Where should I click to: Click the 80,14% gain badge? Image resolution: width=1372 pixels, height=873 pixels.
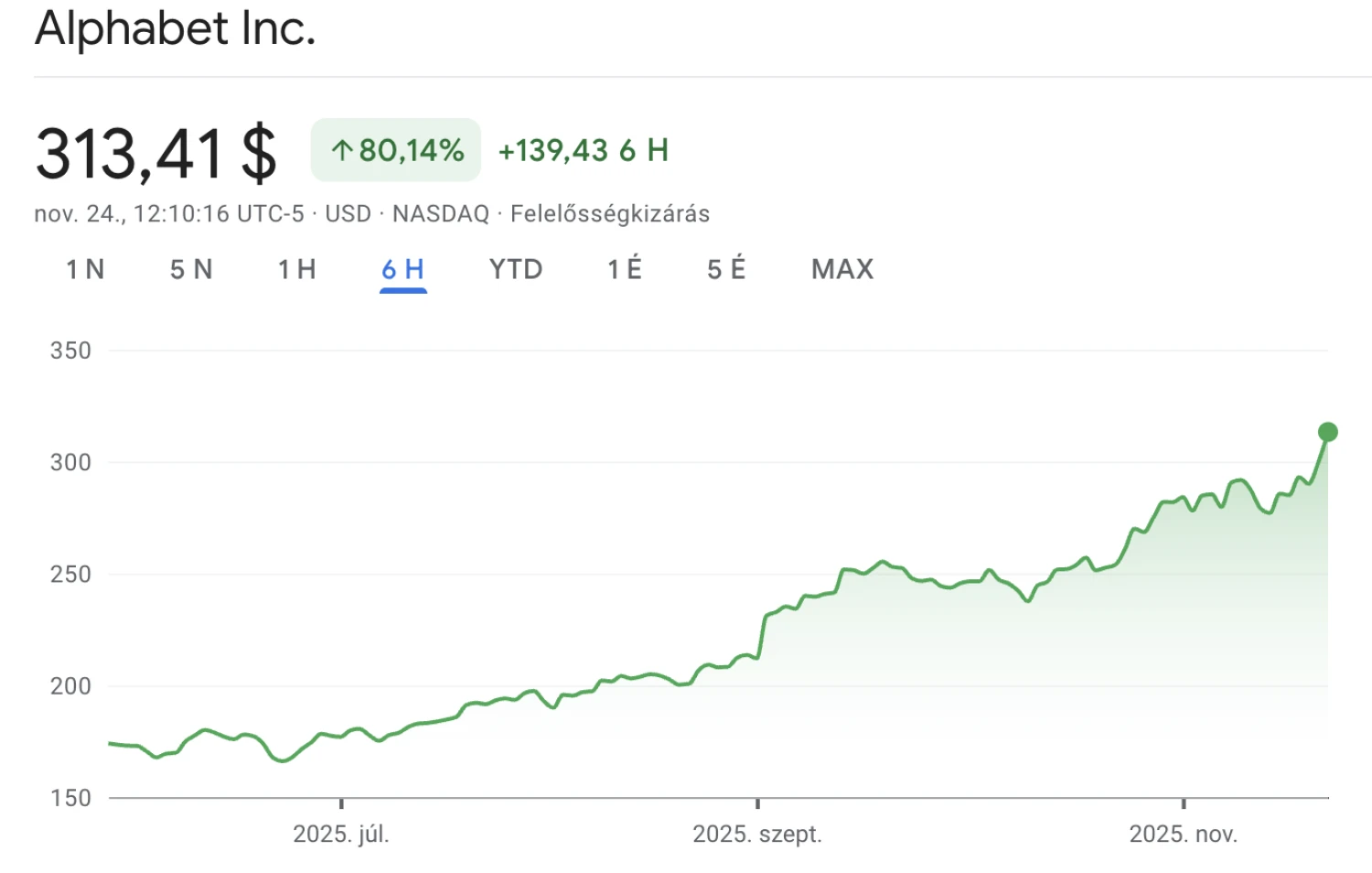(x=396, y=150)
